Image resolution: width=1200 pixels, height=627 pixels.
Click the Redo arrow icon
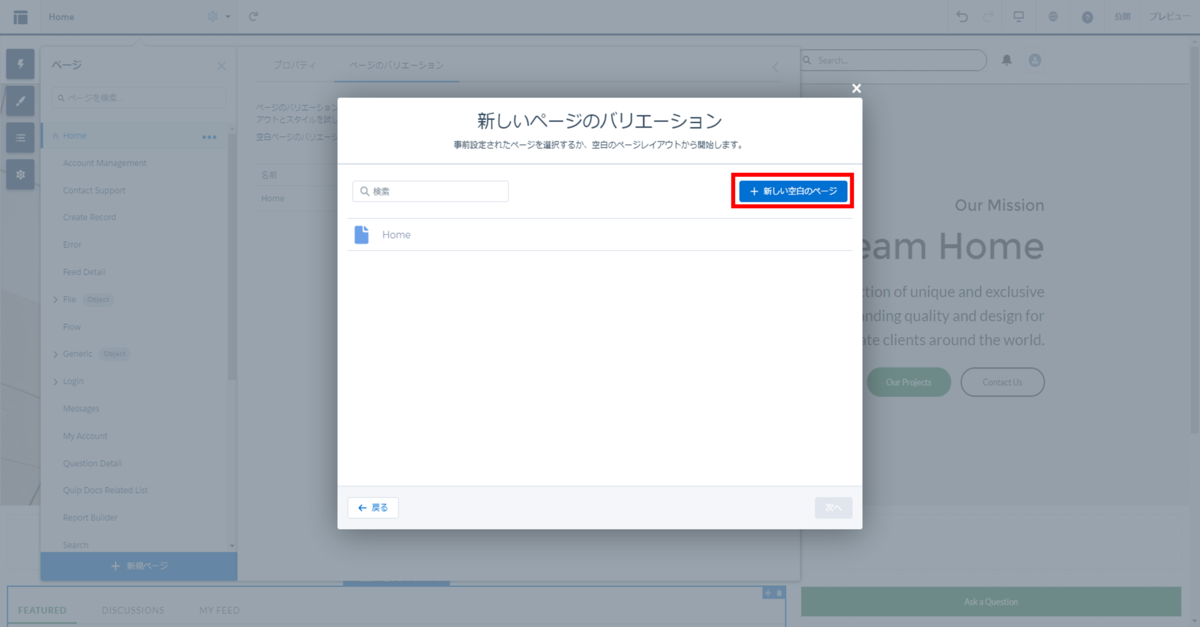[988, 17]
